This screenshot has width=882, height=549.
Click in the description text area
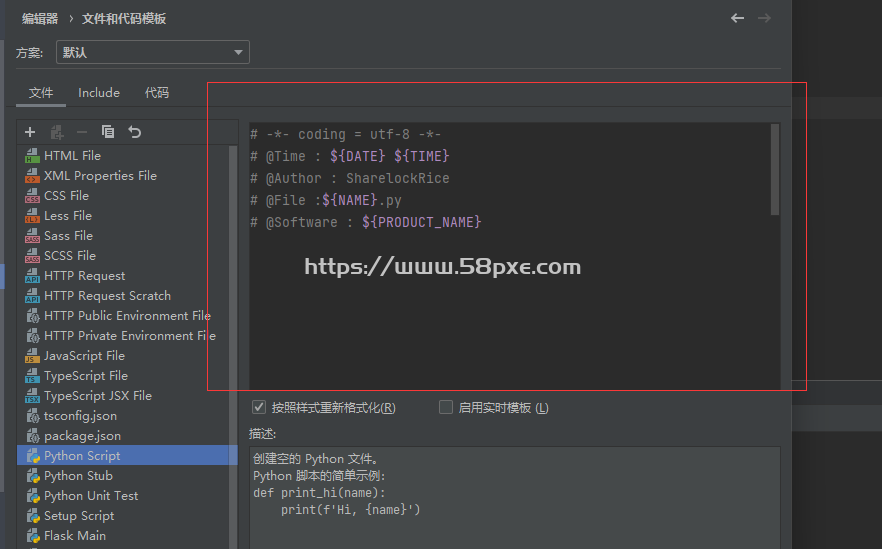(x=515, y=498)
